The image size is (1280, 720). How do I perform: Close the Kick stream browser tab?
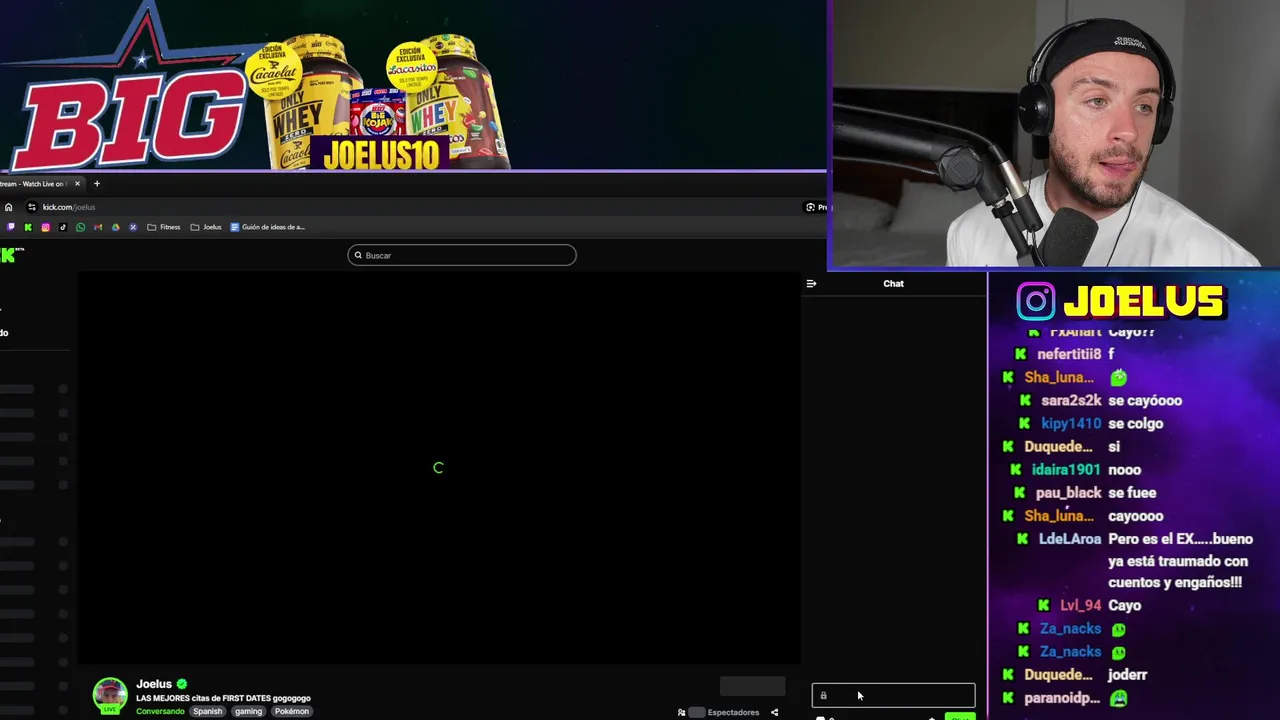click(x=77, y=184)
